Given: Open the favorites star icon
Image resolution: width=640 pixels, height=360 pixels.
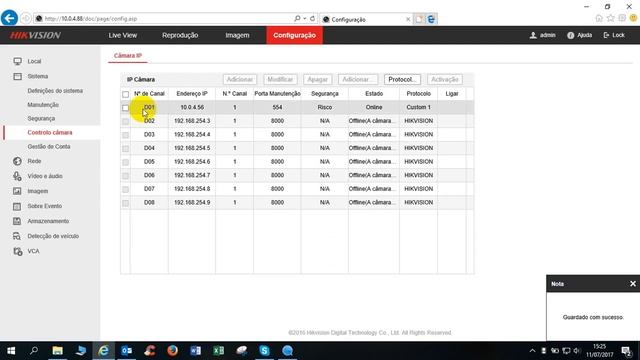Looking at the screenshot, I should point(610,18).
